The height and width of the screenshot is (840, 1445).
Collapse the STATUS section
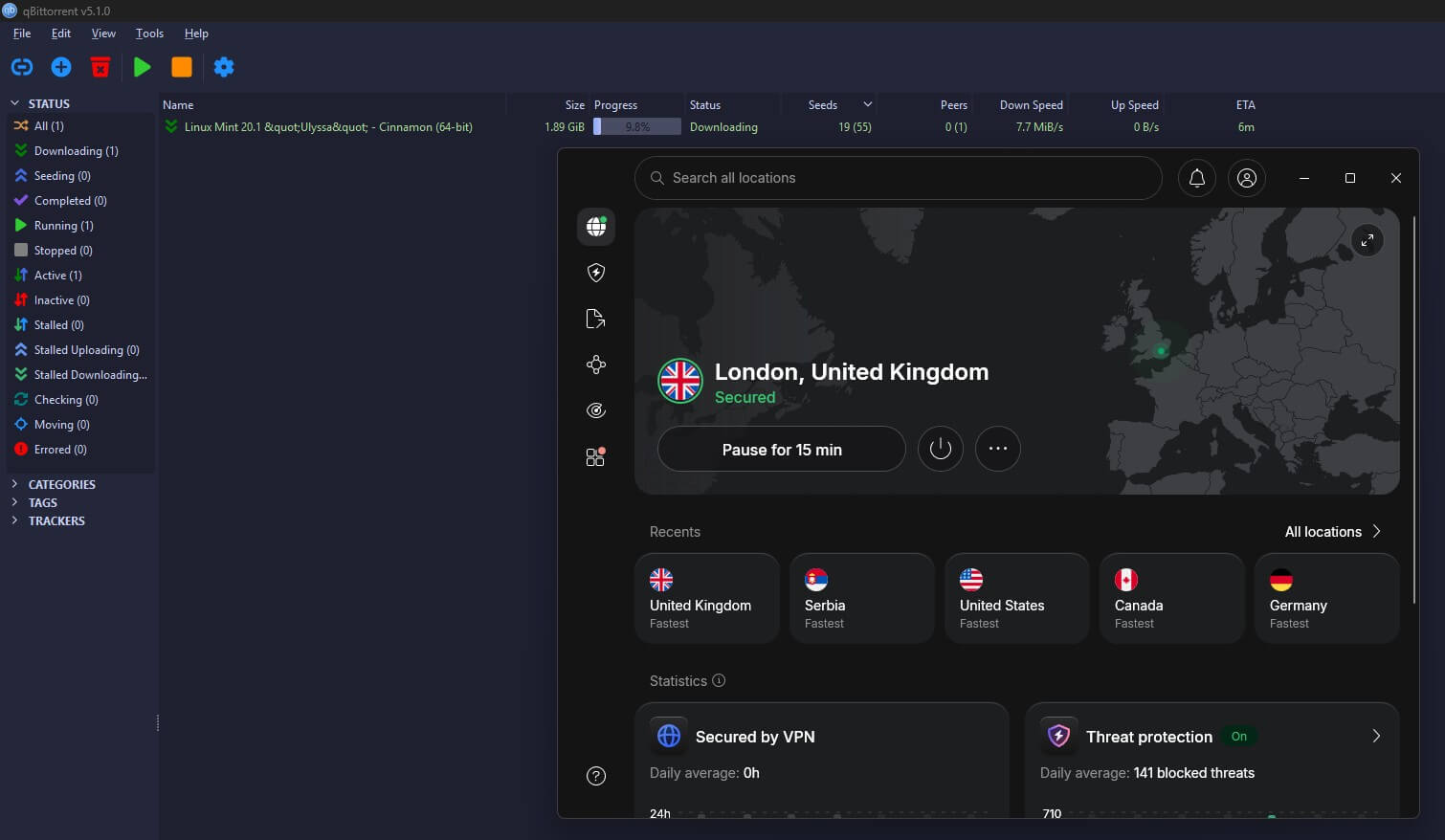pyautogui.click(x=14, y=103)
